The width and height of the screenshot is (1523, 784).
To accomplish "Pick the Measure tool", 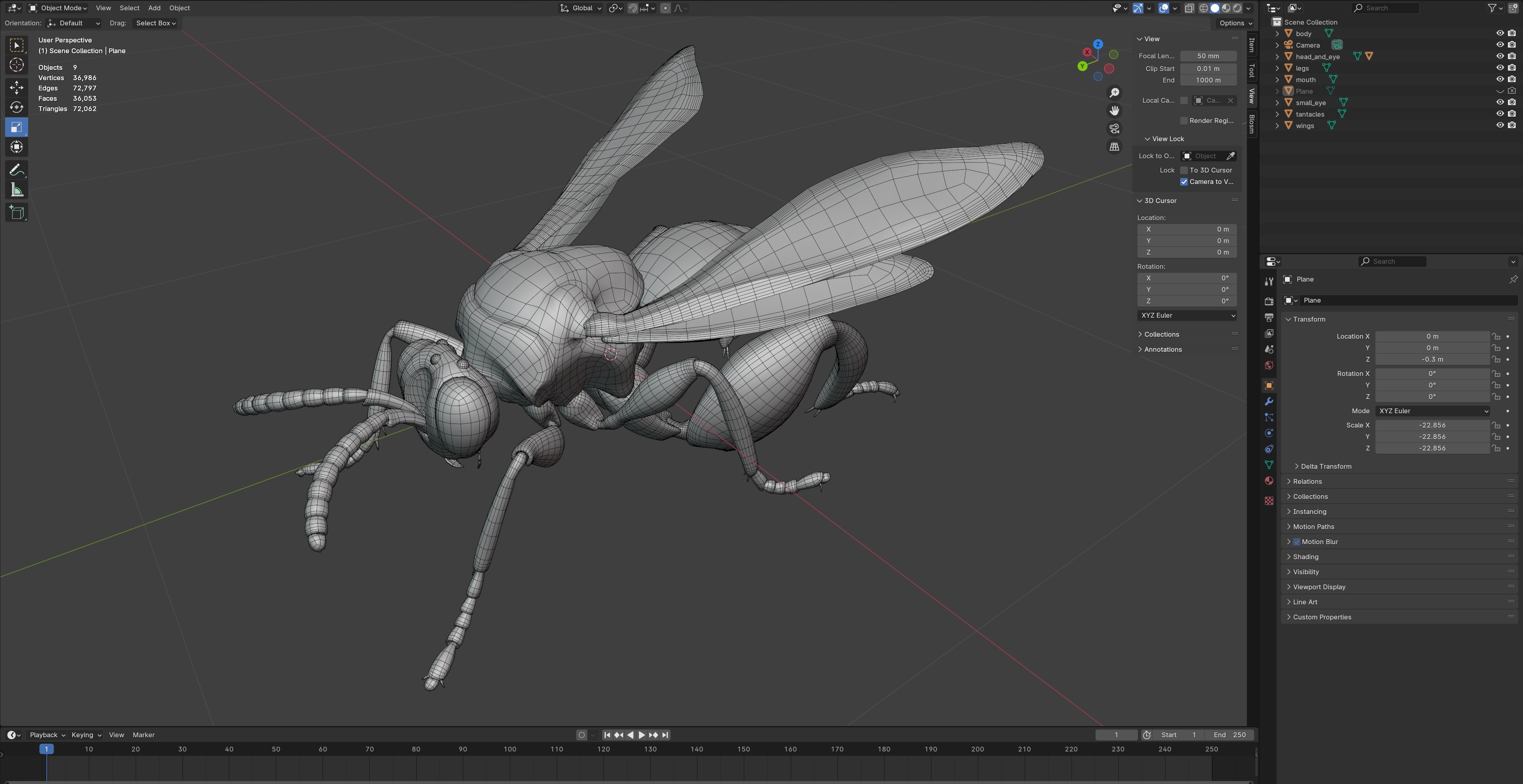I will [17, 190].
